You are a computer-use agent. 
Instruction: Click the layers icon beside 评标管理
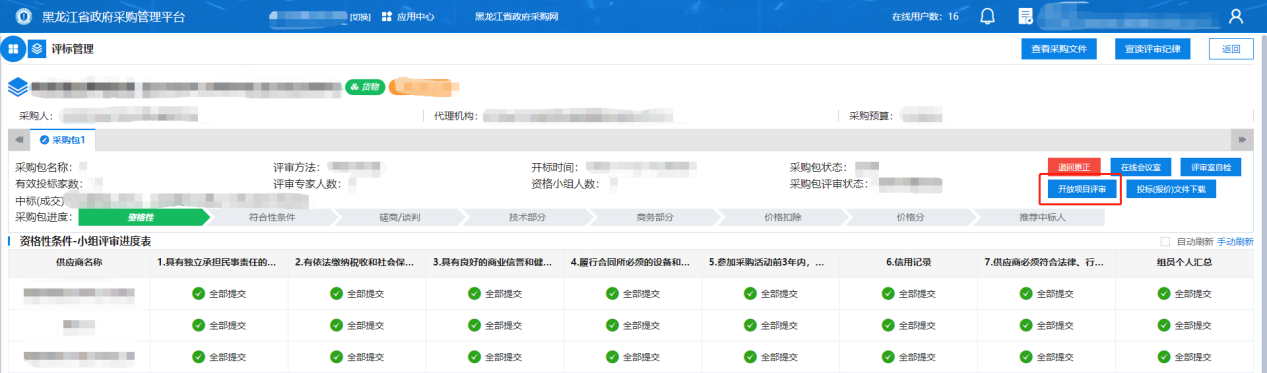(x=37, y=49)
